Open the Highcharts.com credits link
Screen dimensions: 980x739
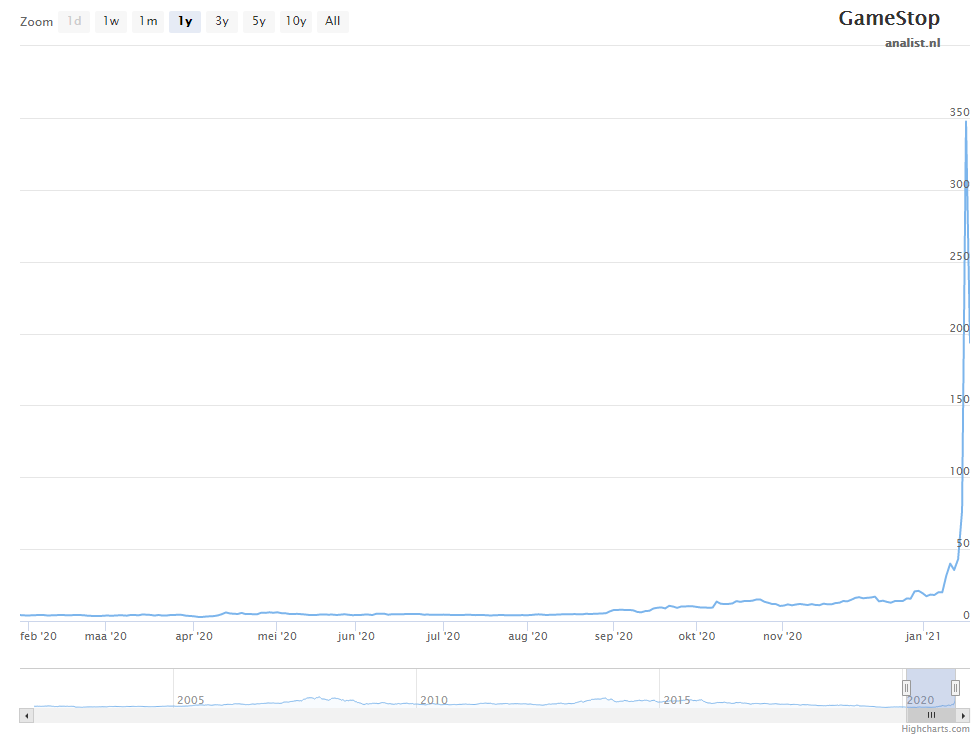coord(936,729)
